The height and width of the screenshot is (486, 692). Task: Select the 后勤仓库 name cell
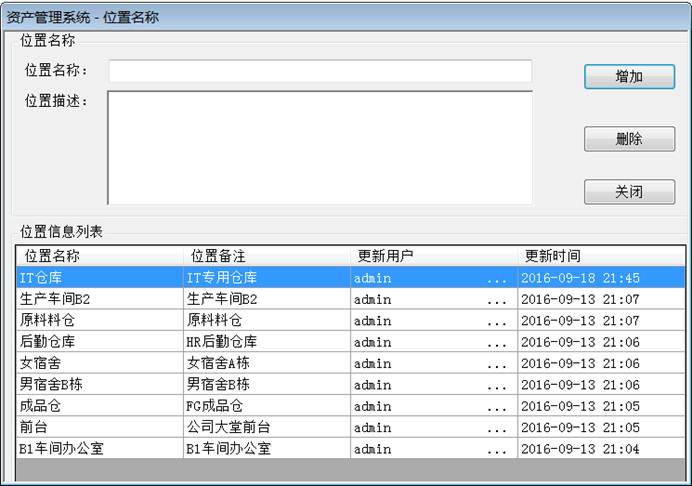(100, 342)
